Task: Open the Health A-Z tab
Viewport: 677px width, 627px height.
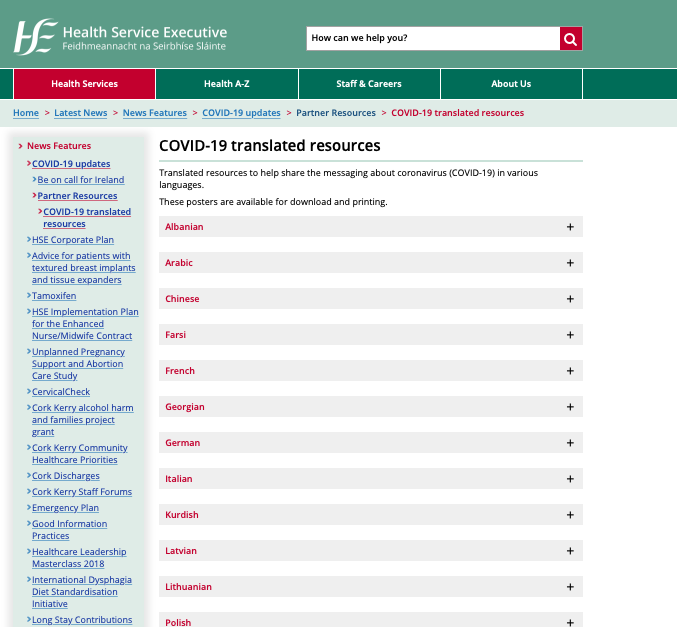Action: pyautogui.click(x=227, y=84)
